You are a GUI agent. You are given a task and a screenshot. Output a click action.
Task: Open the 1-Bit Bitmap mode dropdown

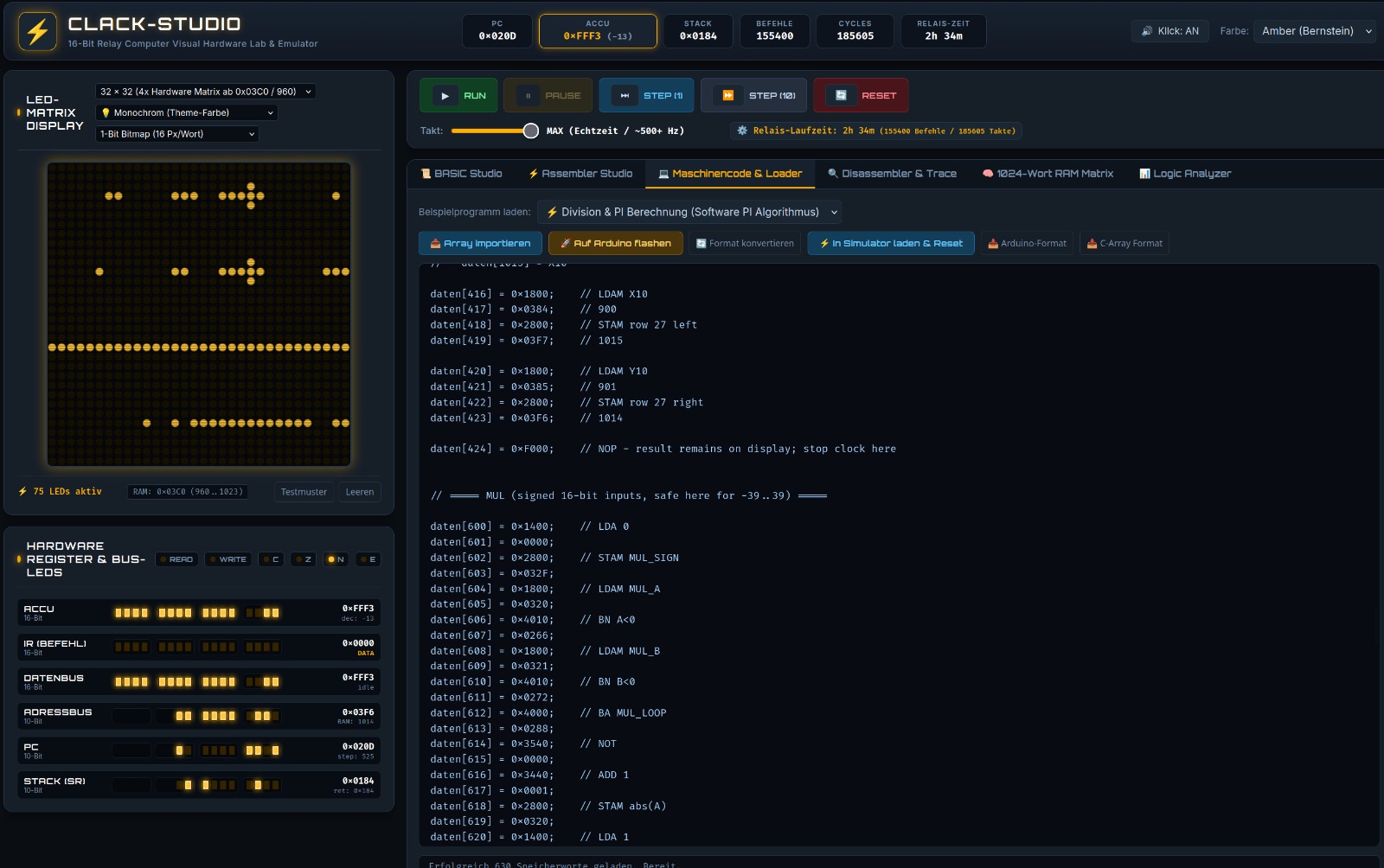click(176, 134)
